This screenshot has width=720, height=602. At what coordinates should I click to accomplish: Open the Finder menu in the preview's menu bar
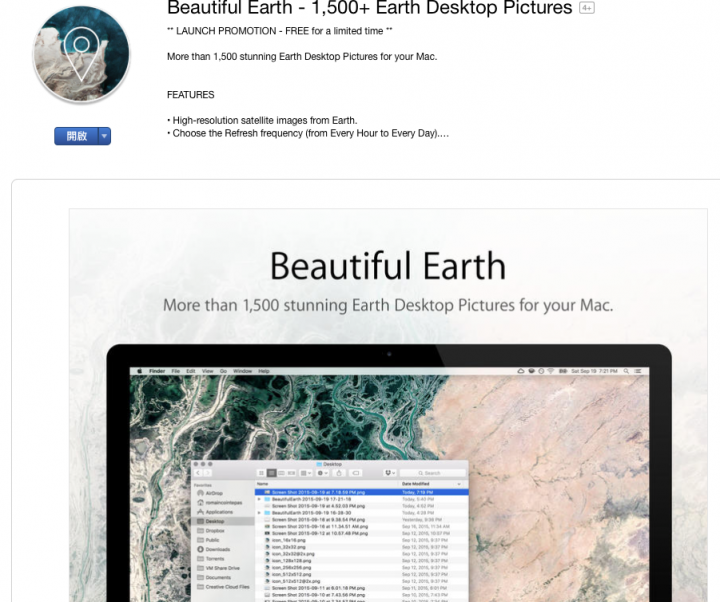[157, 371]
